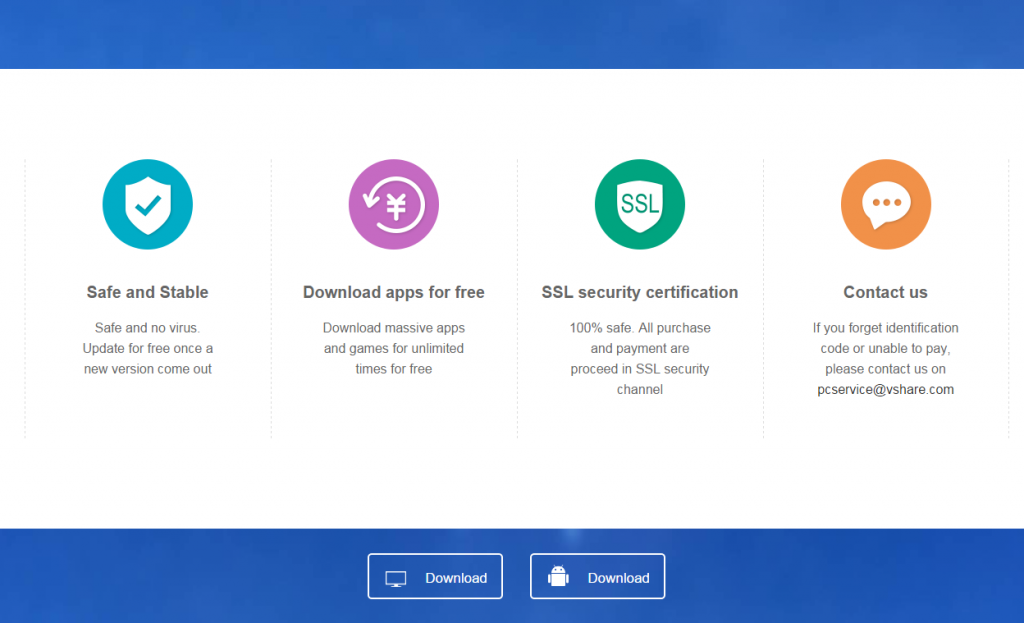Click the 'times for free' text line
Screen dimensions: 1024x623
tap(394, 369)
